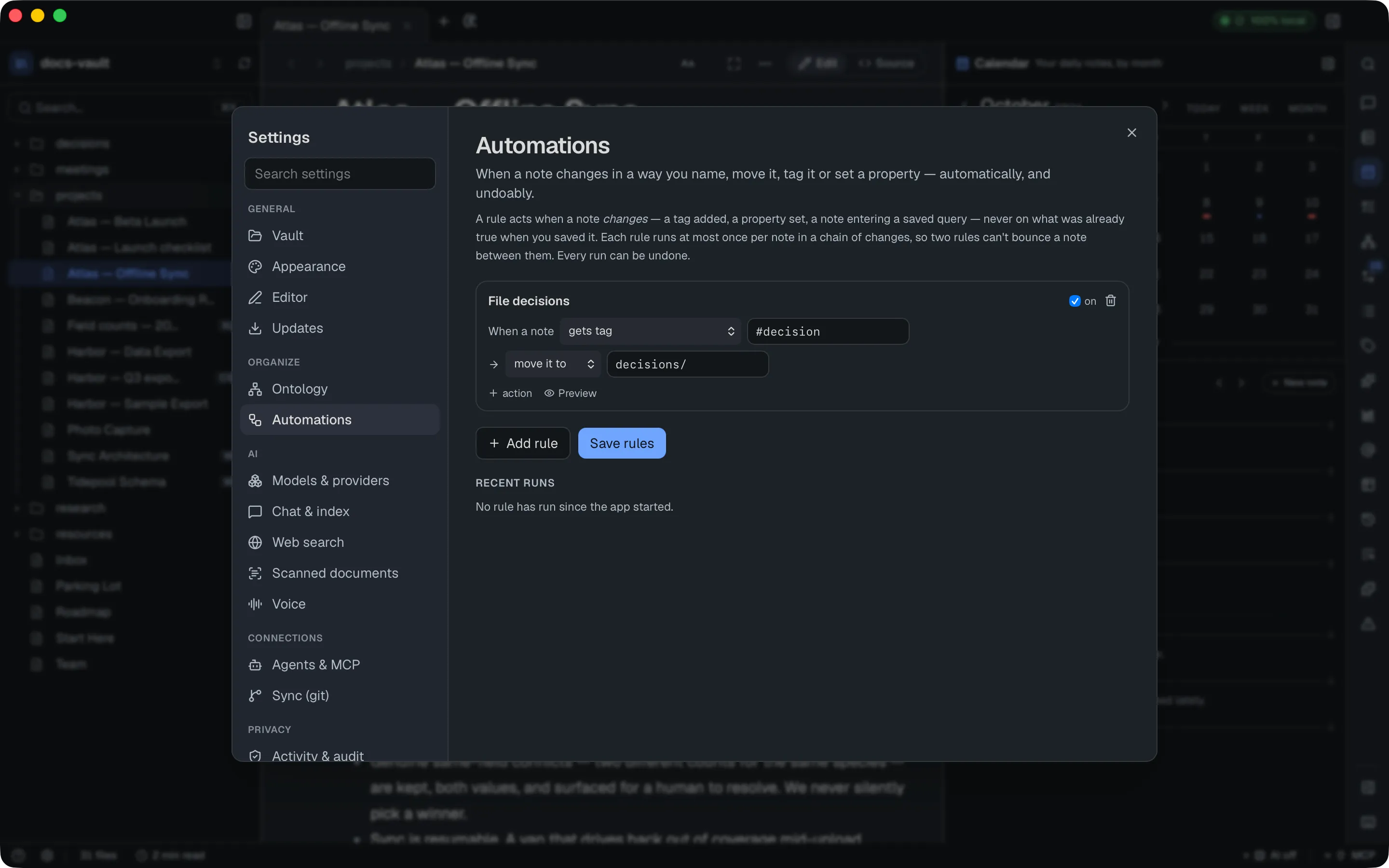The width and height of the screenshot is (1389, 868).
Task: Click the #decision tag input field
Action: tap(828, 331)
